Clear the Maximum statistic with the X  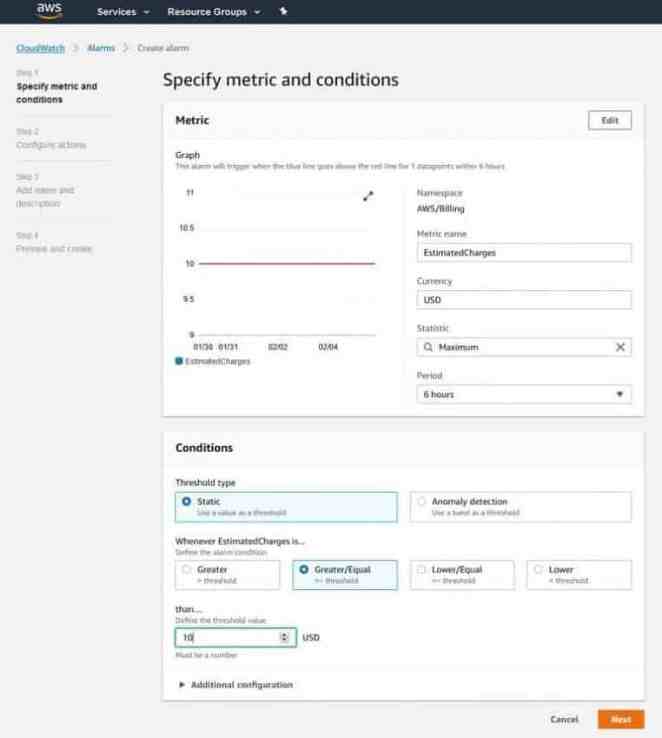[620, 347]
